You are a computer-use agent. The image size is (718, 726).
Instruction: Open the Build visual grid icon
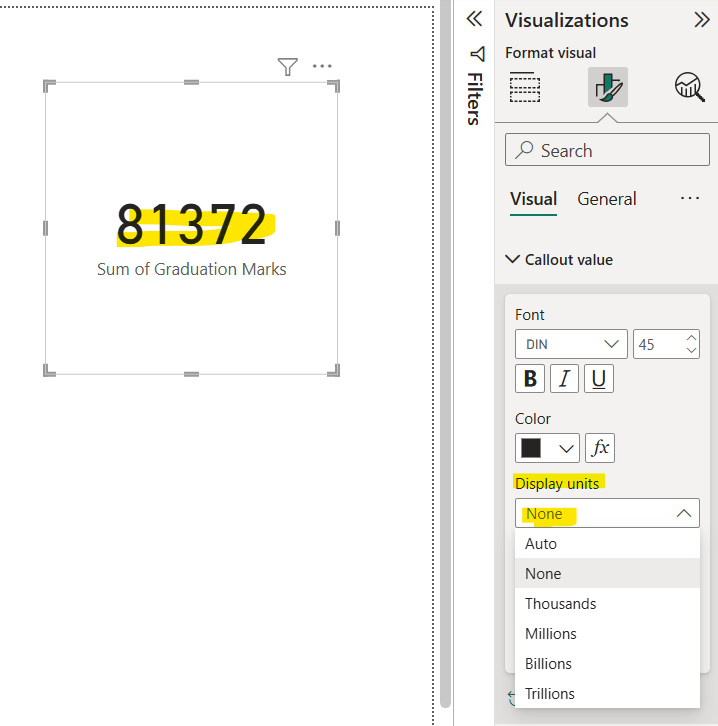click(x=525, y=88)
